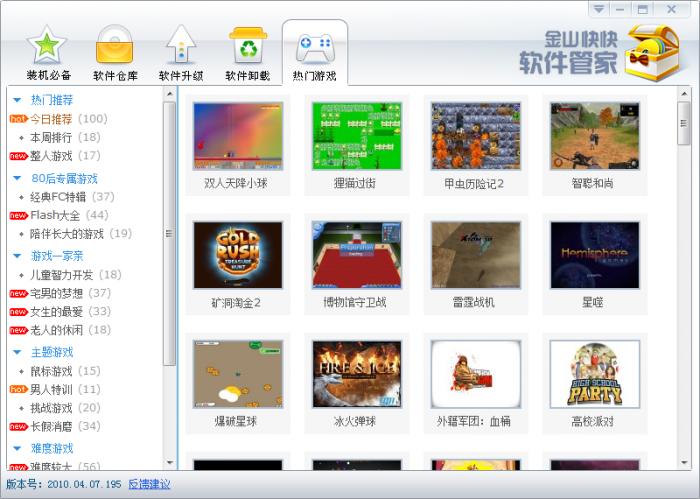Open the 双人天降小球 game thumbnail
This screenshot has width=700, height=499.
coord(238,136)
